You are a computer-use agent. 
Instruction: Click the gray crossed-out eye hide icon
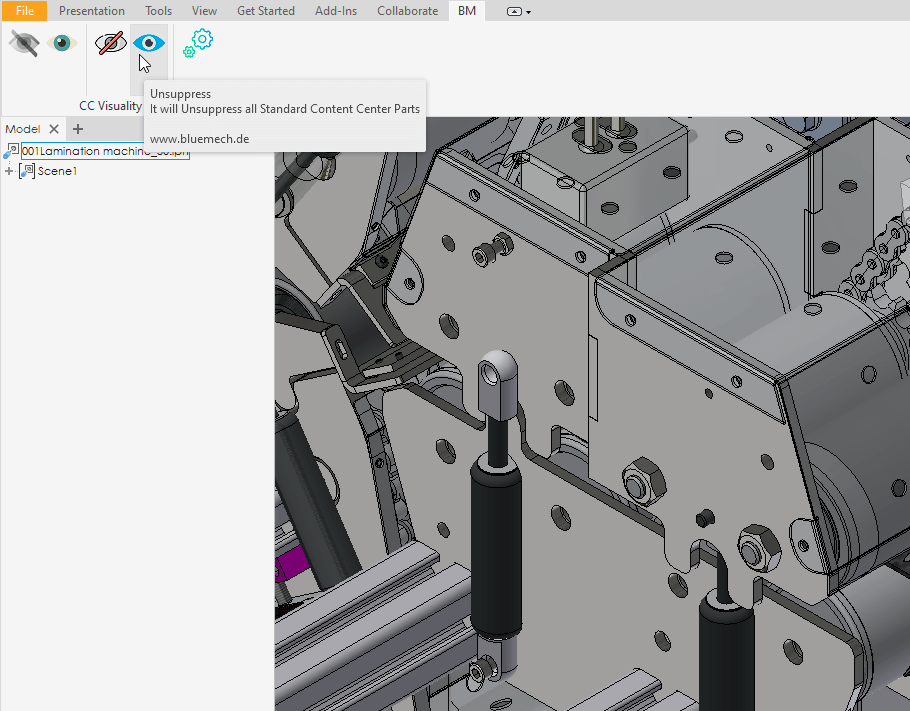[24, 44]
